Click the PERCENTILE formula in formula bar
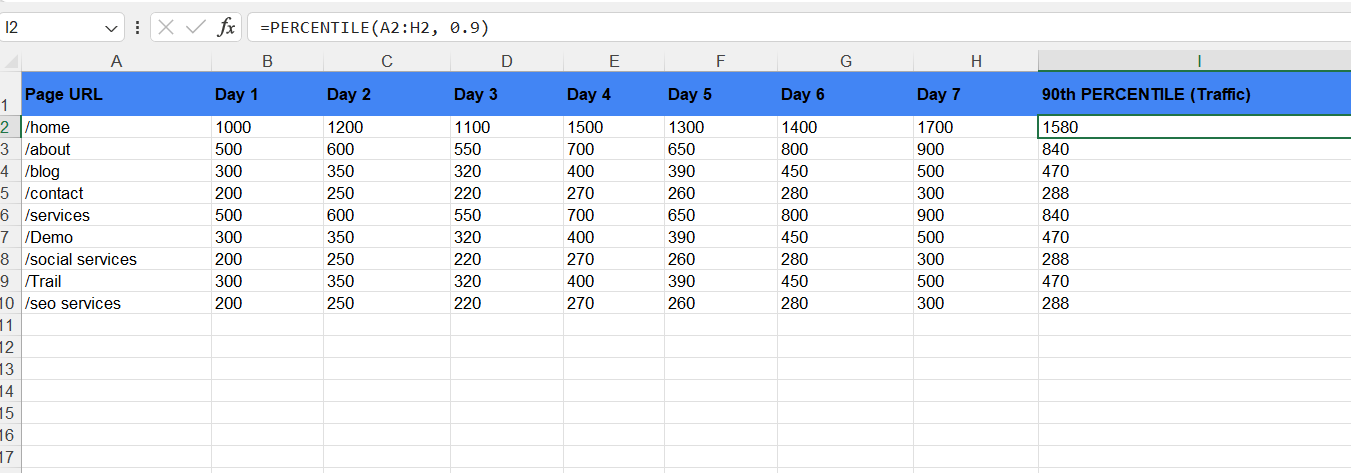 click(x=374, y=28)
